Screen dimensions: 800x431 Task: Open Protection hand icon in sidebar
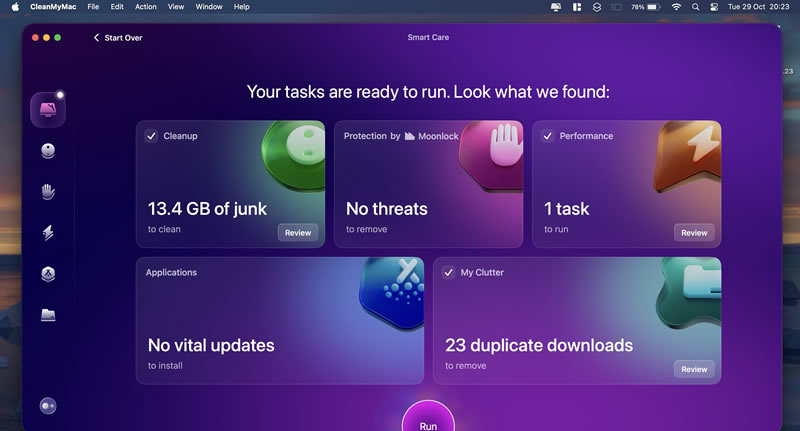[x=48, y=192]
